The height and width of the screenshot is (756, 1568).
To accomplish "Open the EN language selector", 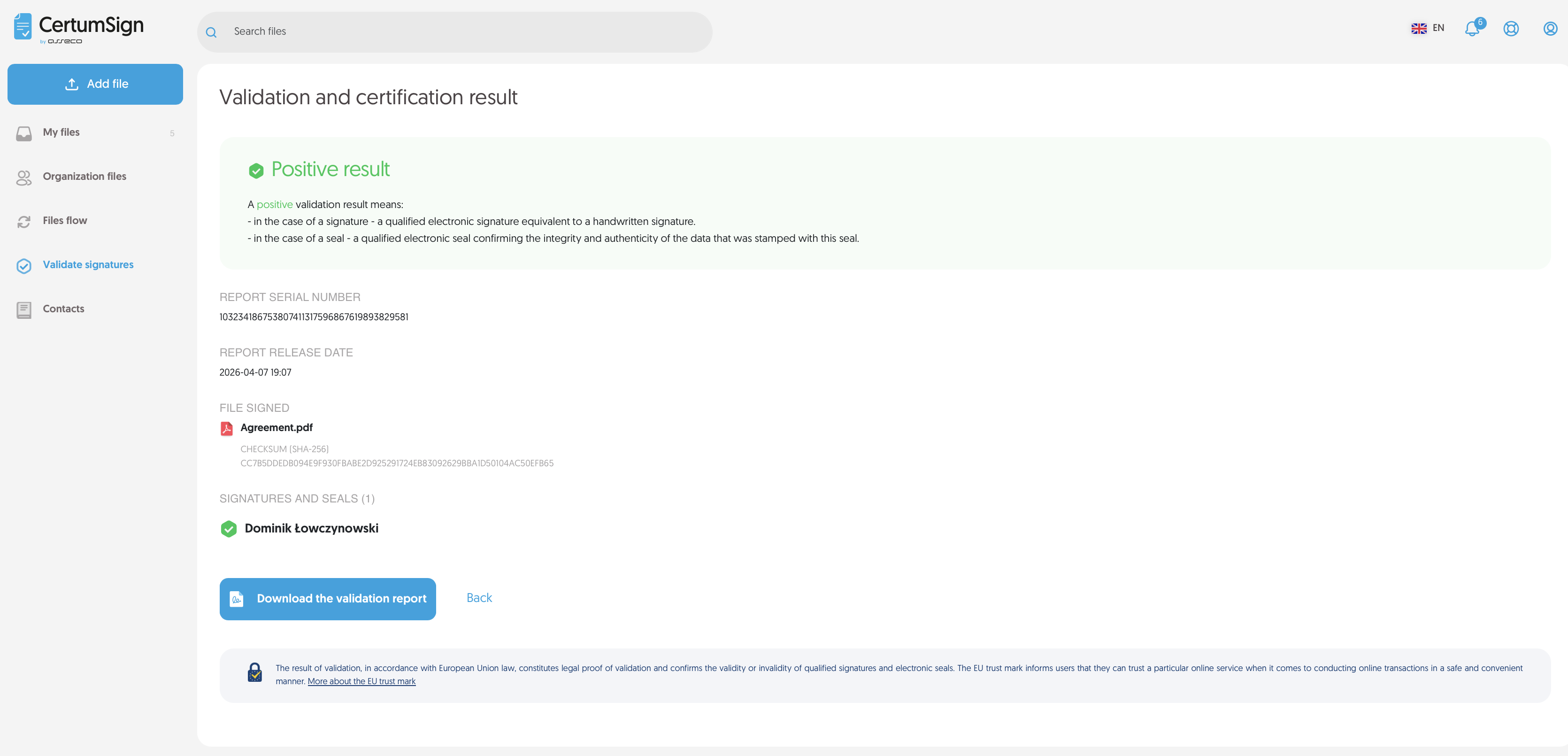I will point(1427,28).
